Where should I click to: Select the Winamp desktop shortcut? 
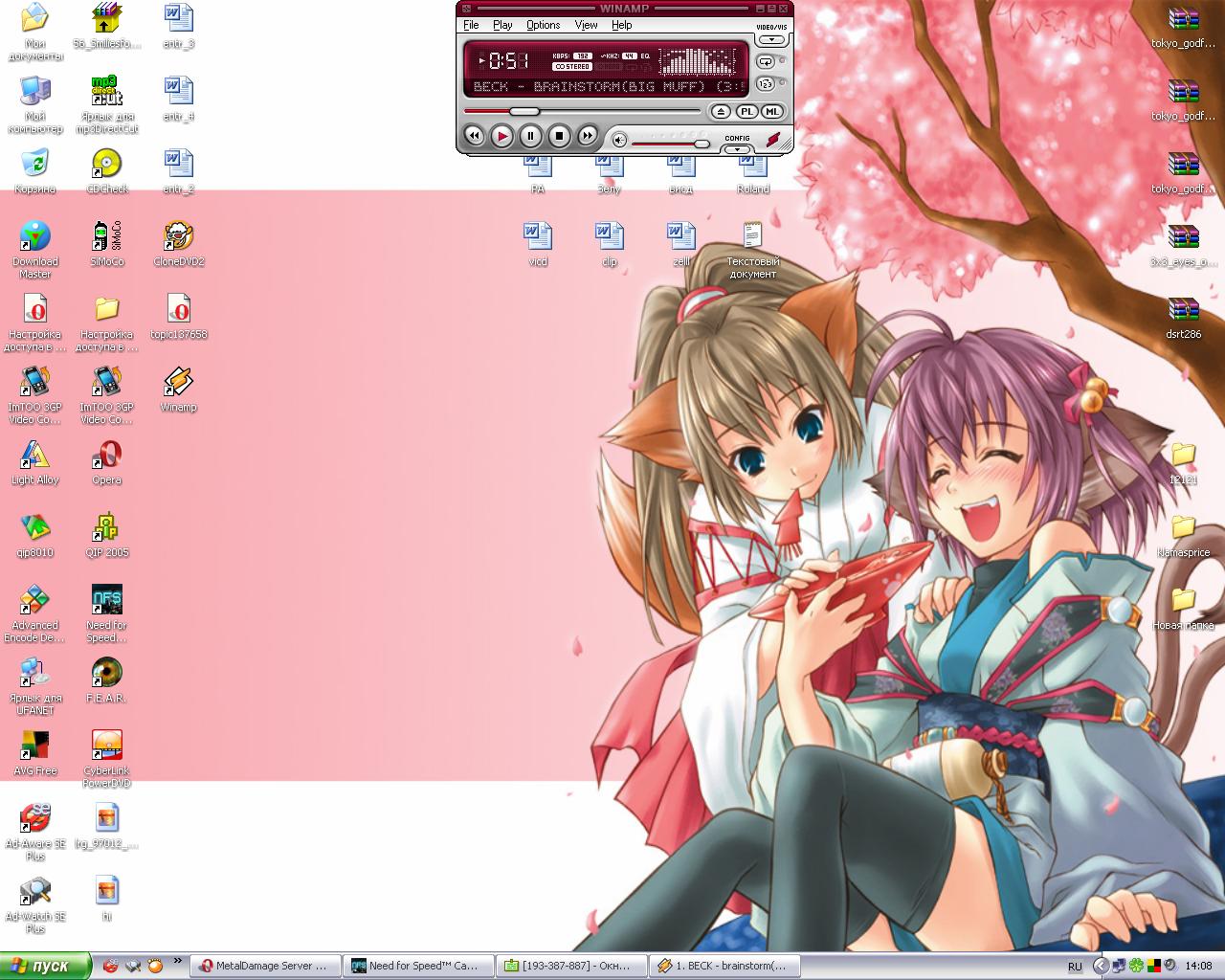pyautogui.click(x=179, y=390)
